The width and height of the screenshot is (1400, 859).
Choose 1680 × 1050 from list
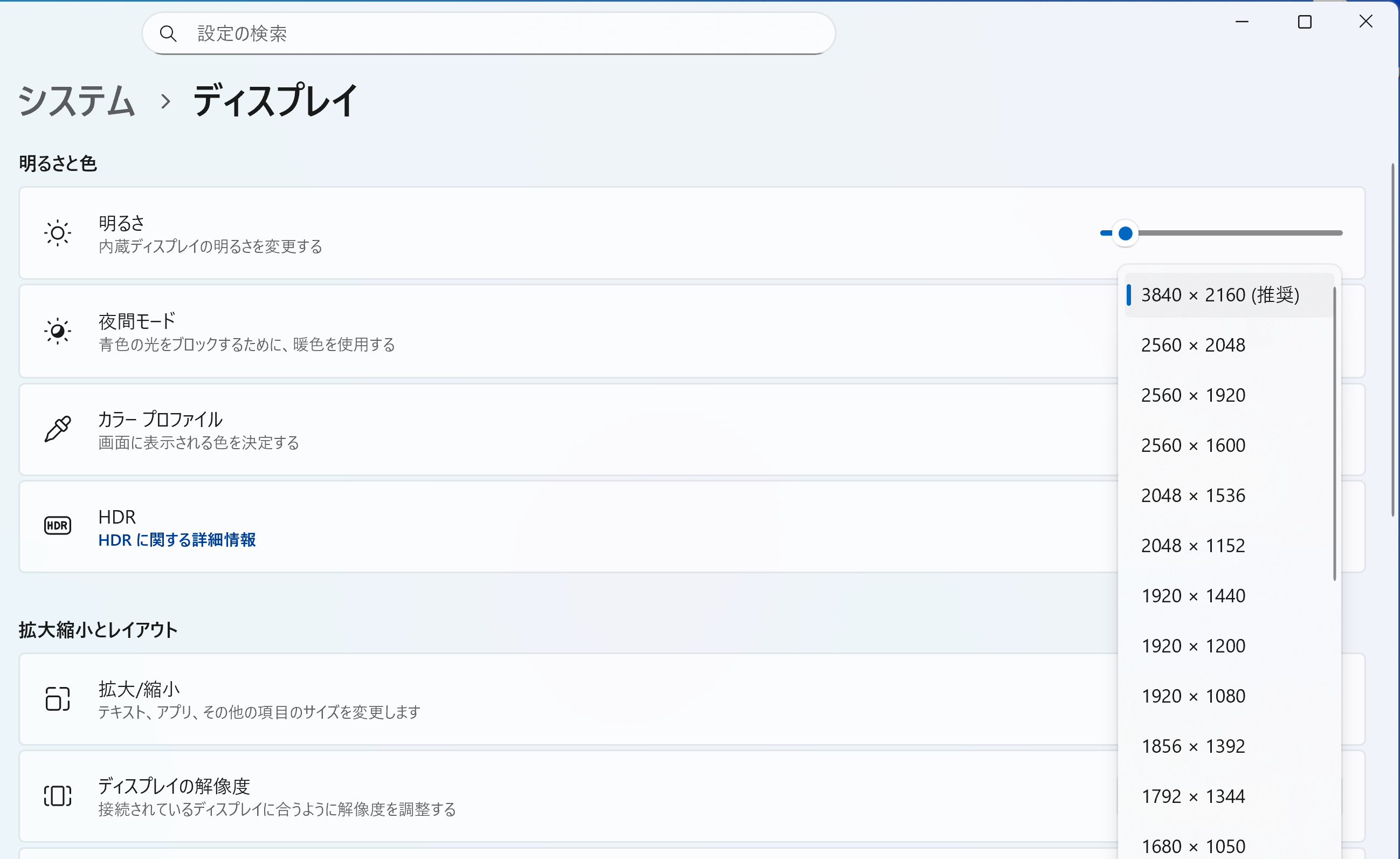point(1229,847)
